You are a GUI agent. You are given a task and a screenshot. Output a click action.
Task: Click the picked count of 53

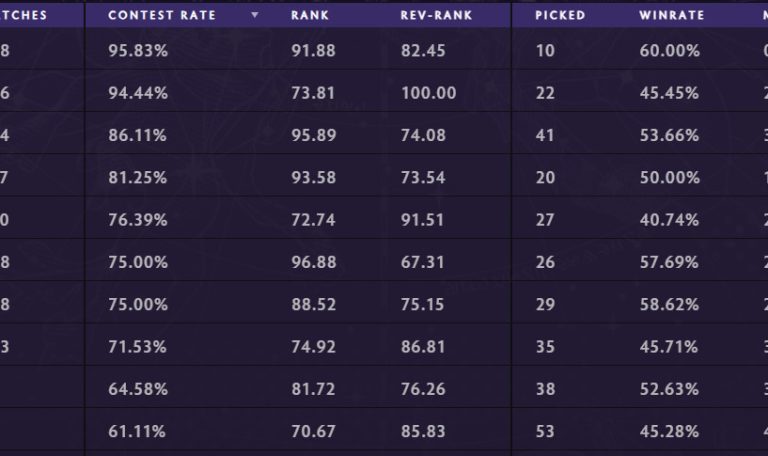(x=545, y=432)
